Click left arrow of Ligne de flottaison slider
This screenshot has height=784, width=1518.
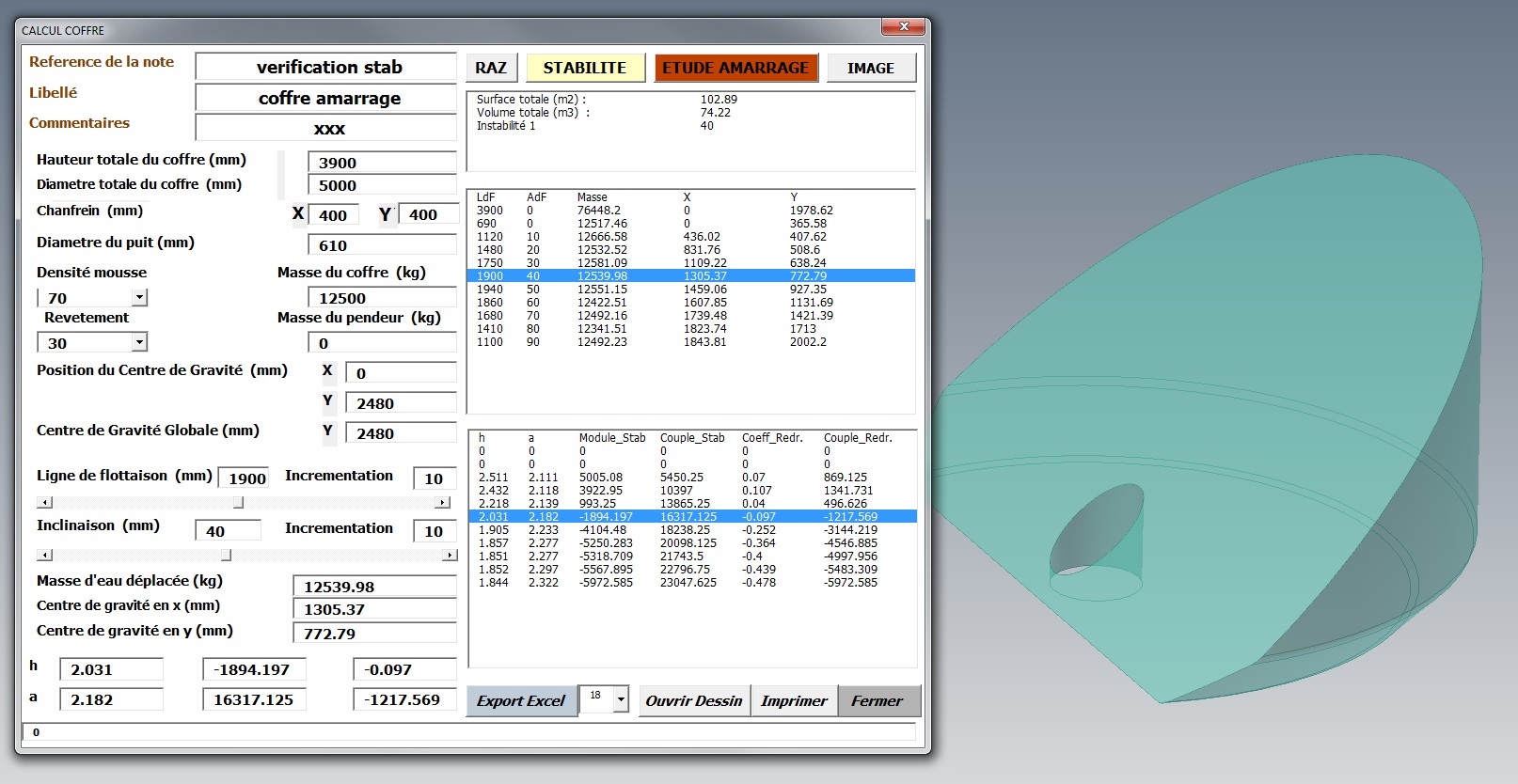coord(44,503)
